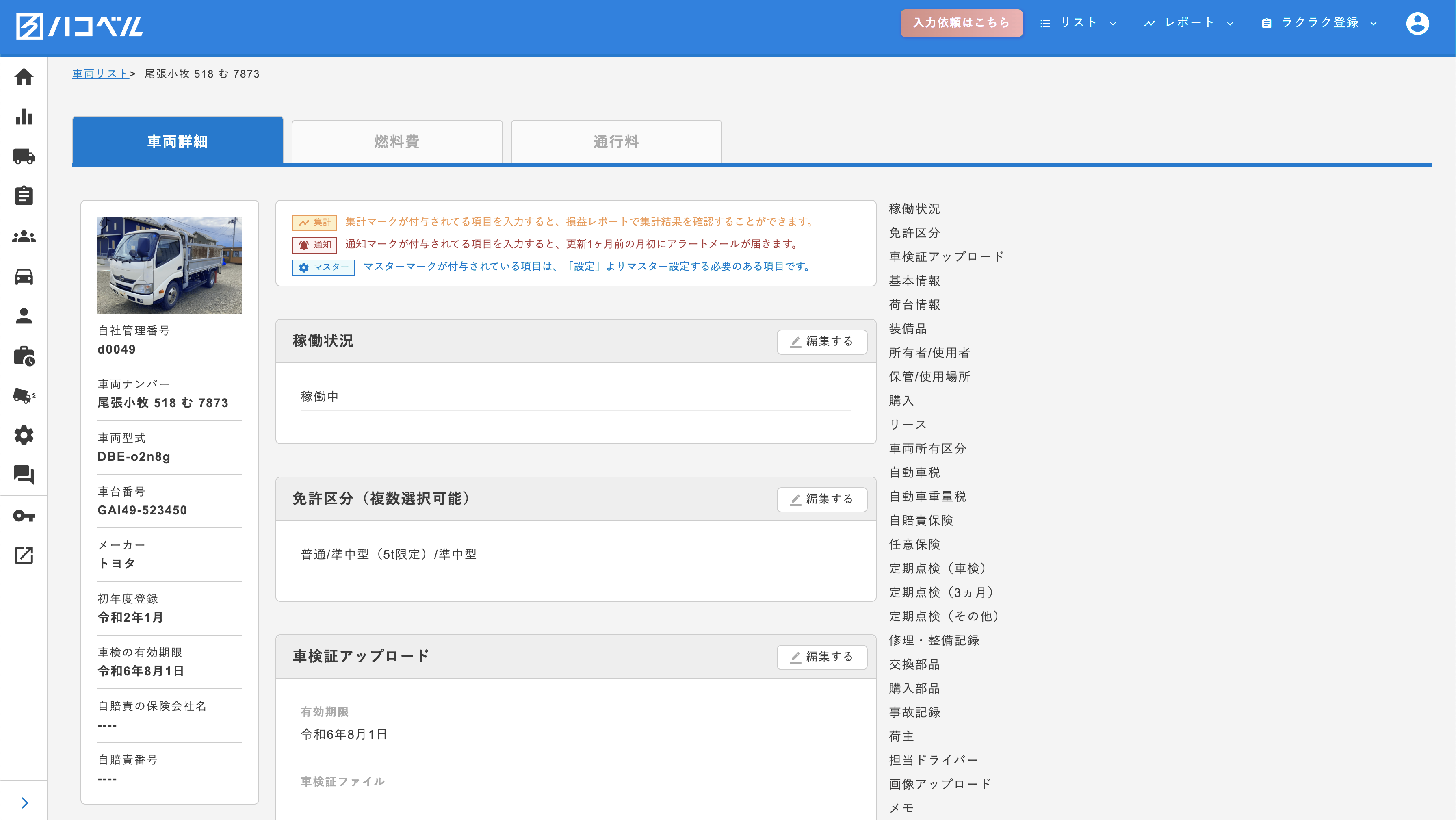Open the key icon in sidebar
1456x820 pixels.
[24, 516]
